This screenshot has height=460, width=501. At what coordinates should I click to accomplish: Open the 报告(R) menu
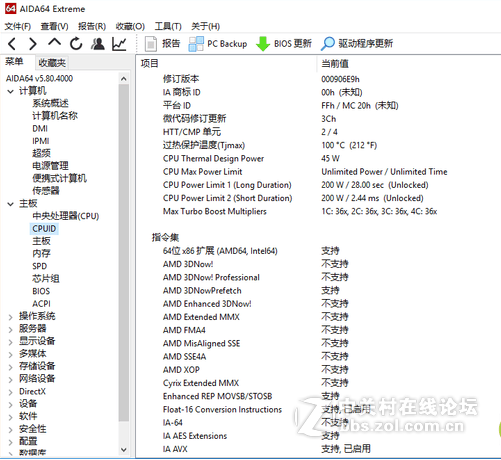click(x=92, y=26)
